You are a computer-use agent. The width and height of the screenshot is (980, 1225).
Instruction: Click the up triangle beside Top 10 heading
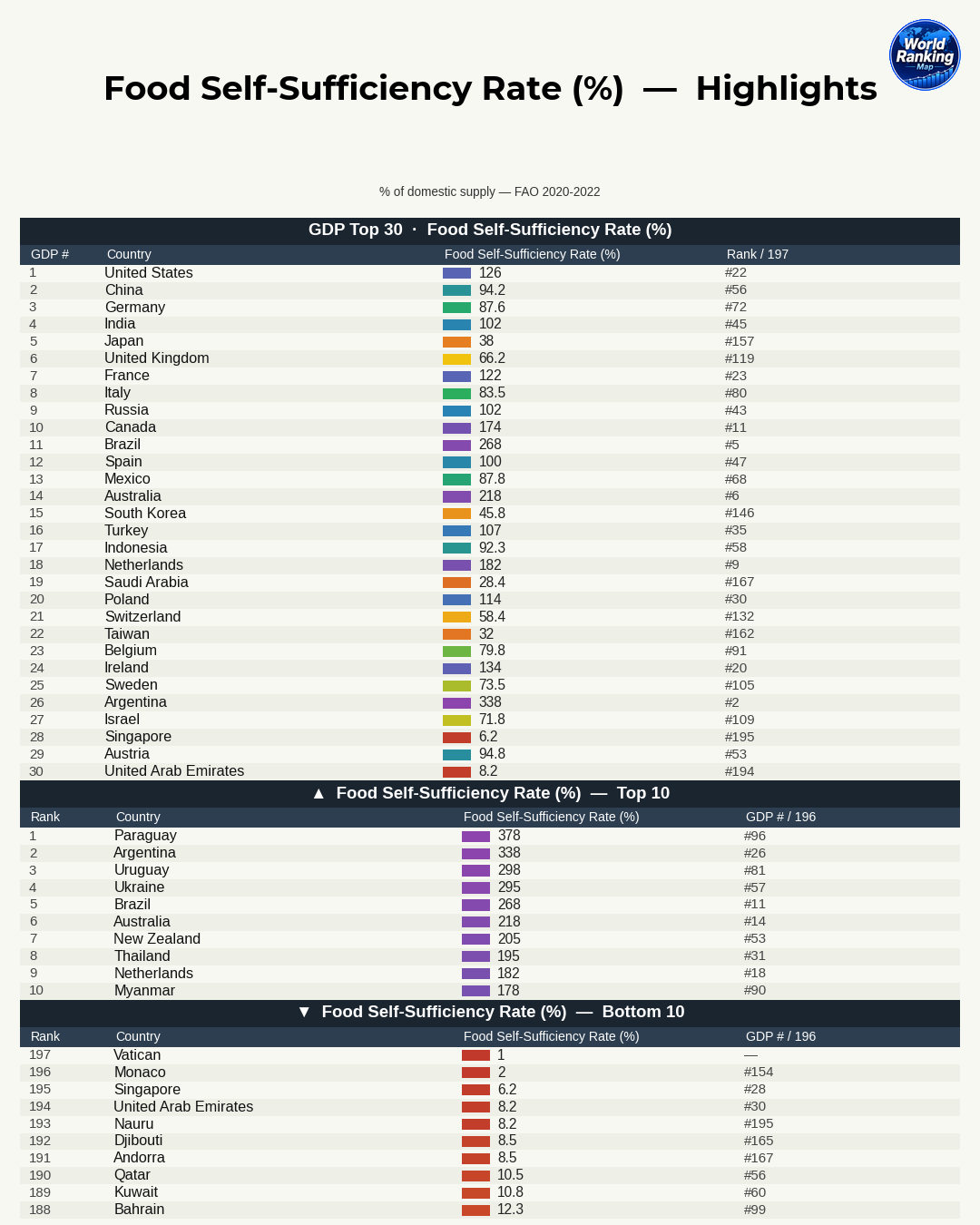318,793
